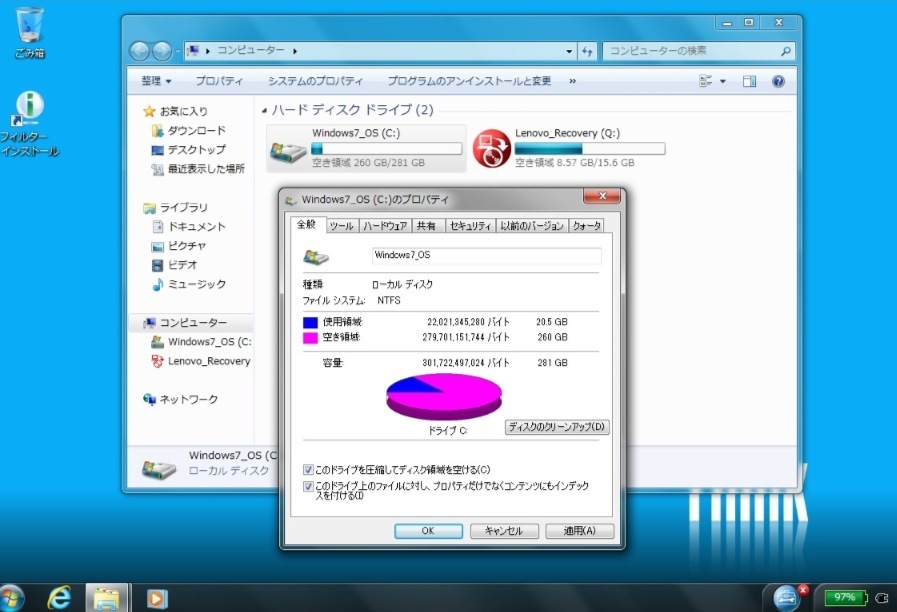The height and width of the screenshot is (612, 897).
Task: Click プログラムのアンインストールと変更 in toolbar
Action: (x=469, y=81)
